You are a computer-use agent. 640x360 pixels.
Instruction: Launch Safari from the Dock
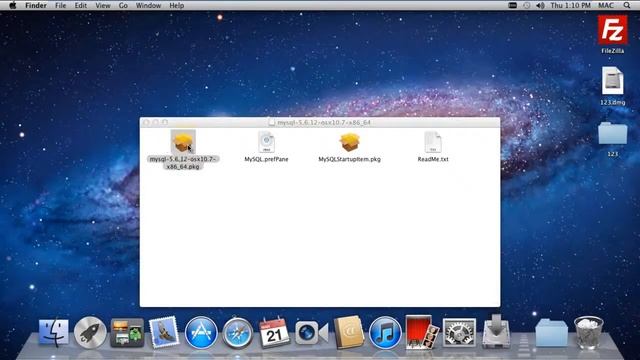tap(238, 333)
